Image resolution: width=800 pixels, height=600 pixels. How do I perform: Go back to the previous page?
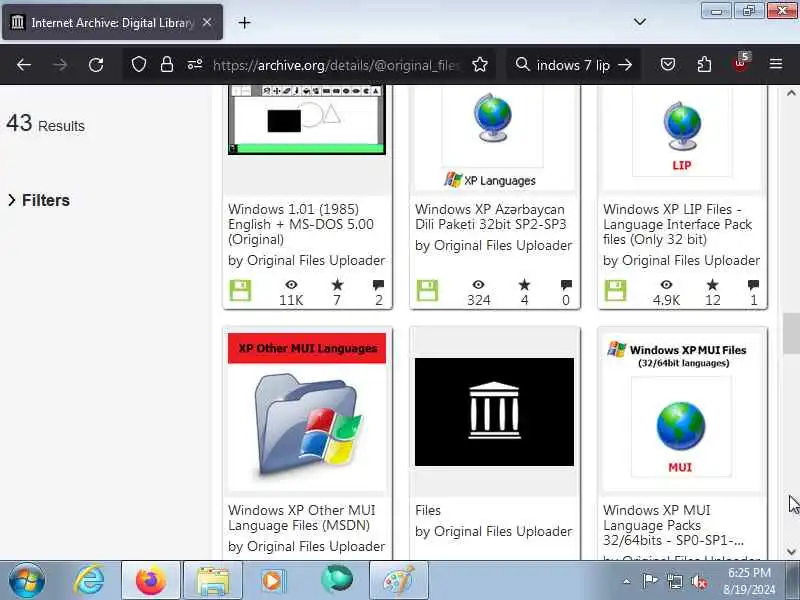tap(24, 65)
